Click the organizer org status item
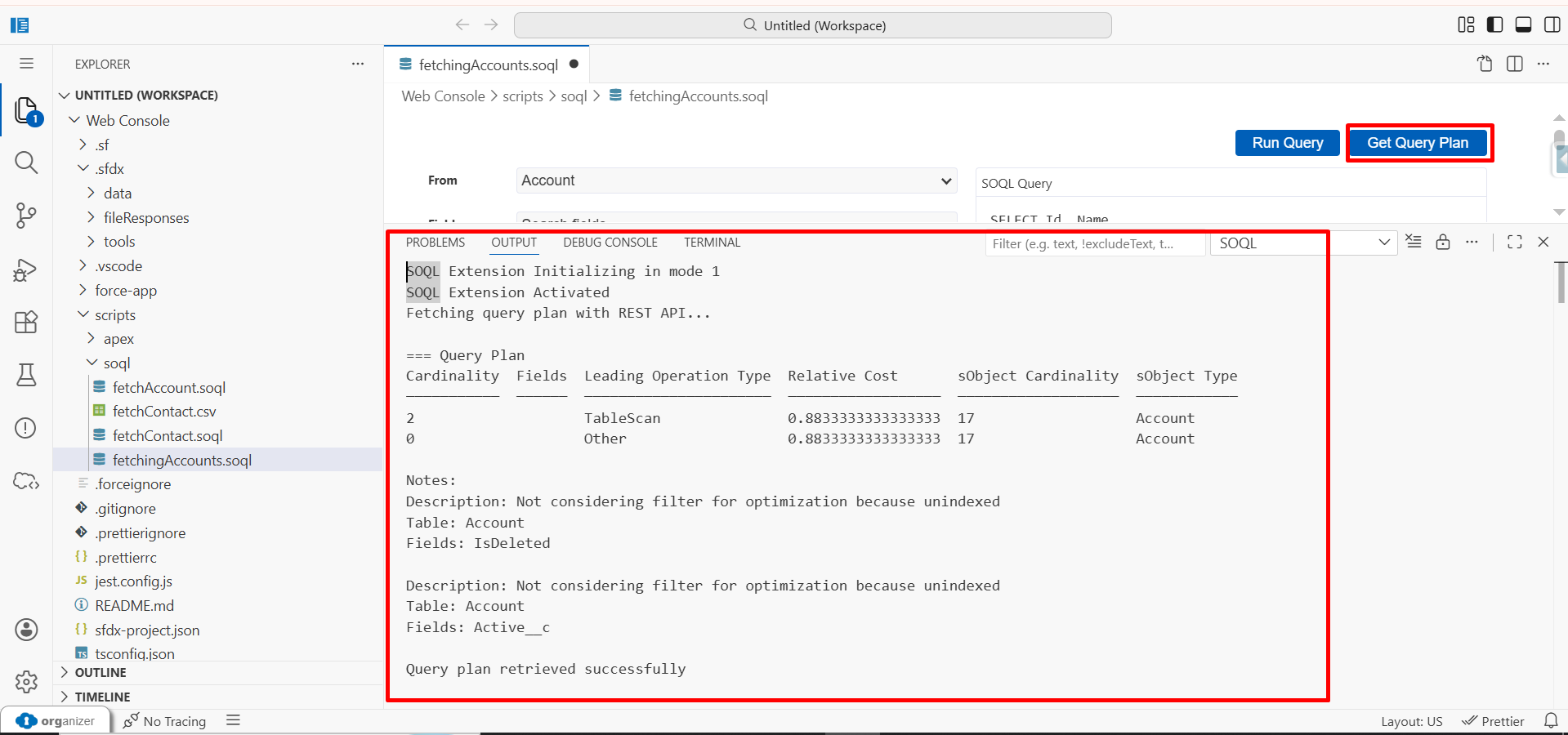 coord(56,721)
